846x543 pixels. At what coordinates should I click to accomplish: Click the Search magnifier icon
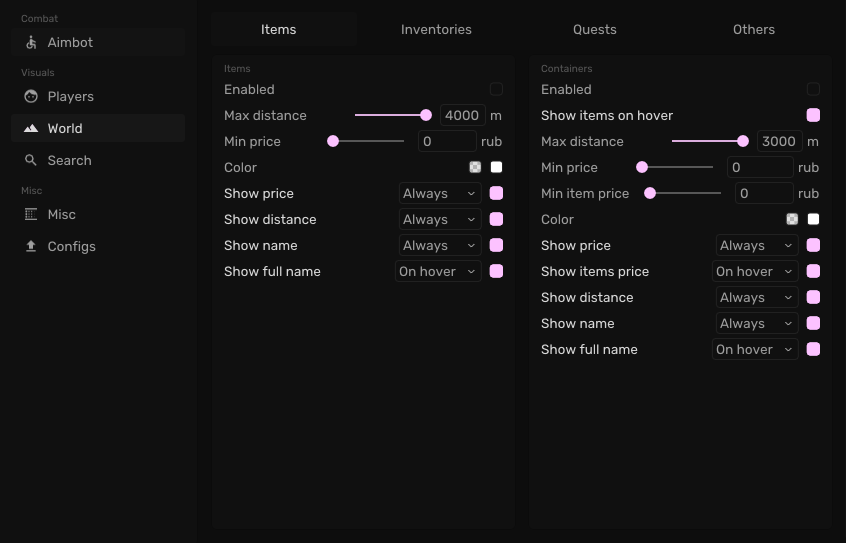pos(31,161)
